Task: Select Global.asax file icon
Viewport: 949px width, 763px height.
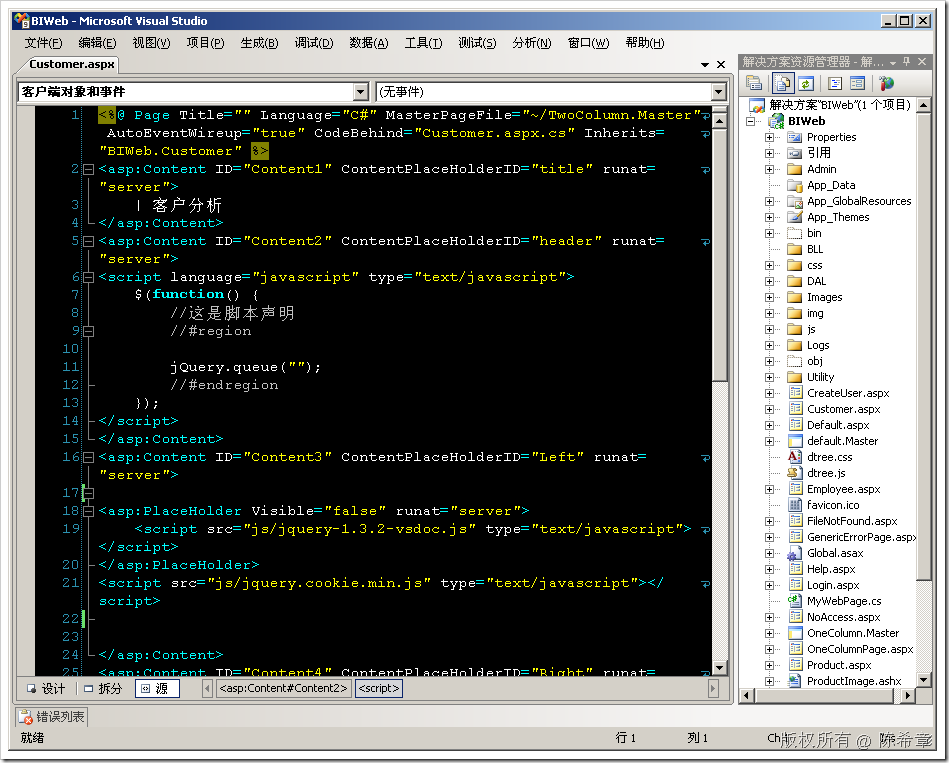Action: (795, 553)
